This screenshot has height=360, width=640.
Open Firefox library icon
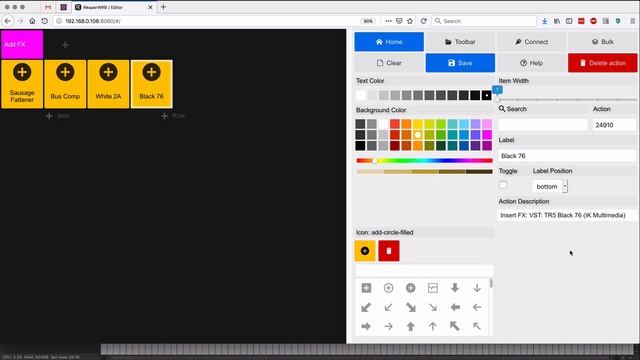(x=557, y=21)
